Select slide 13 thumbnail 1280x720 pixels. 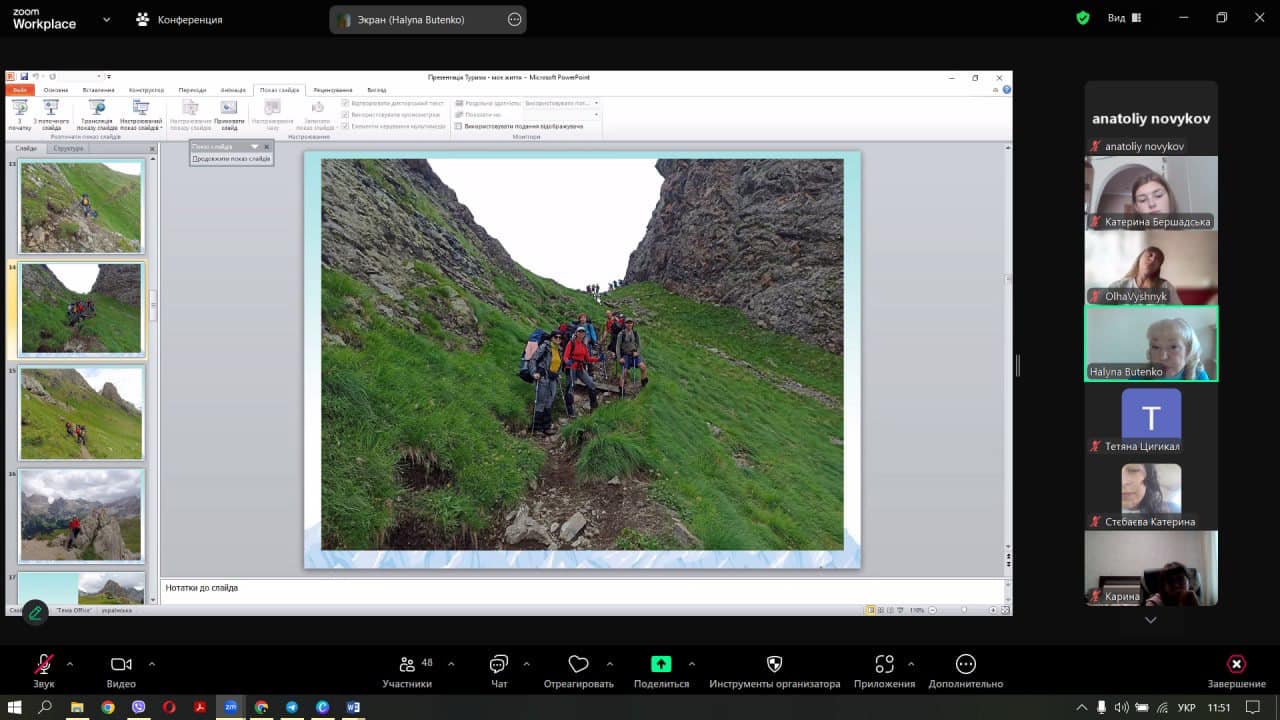point(81,207)
